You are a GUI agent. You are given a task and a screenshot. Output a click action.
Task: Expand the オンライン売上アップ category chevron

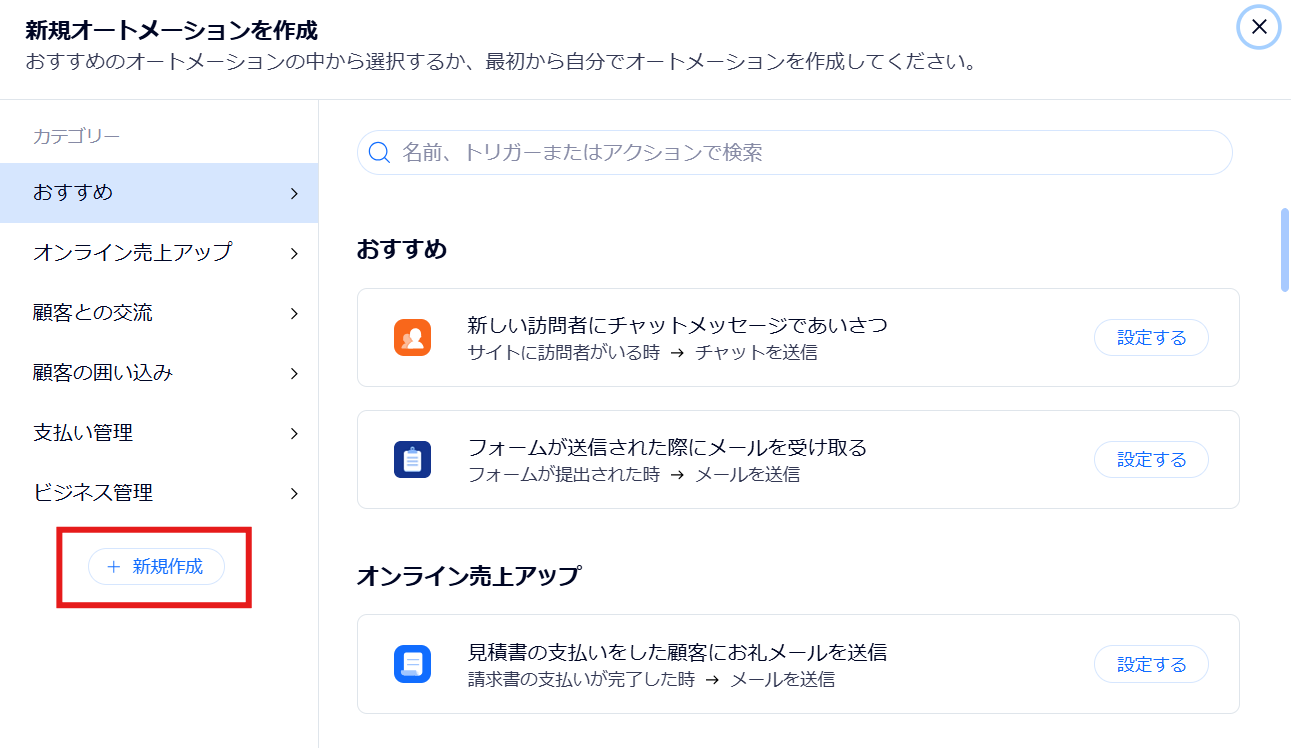tap(294, 253)
